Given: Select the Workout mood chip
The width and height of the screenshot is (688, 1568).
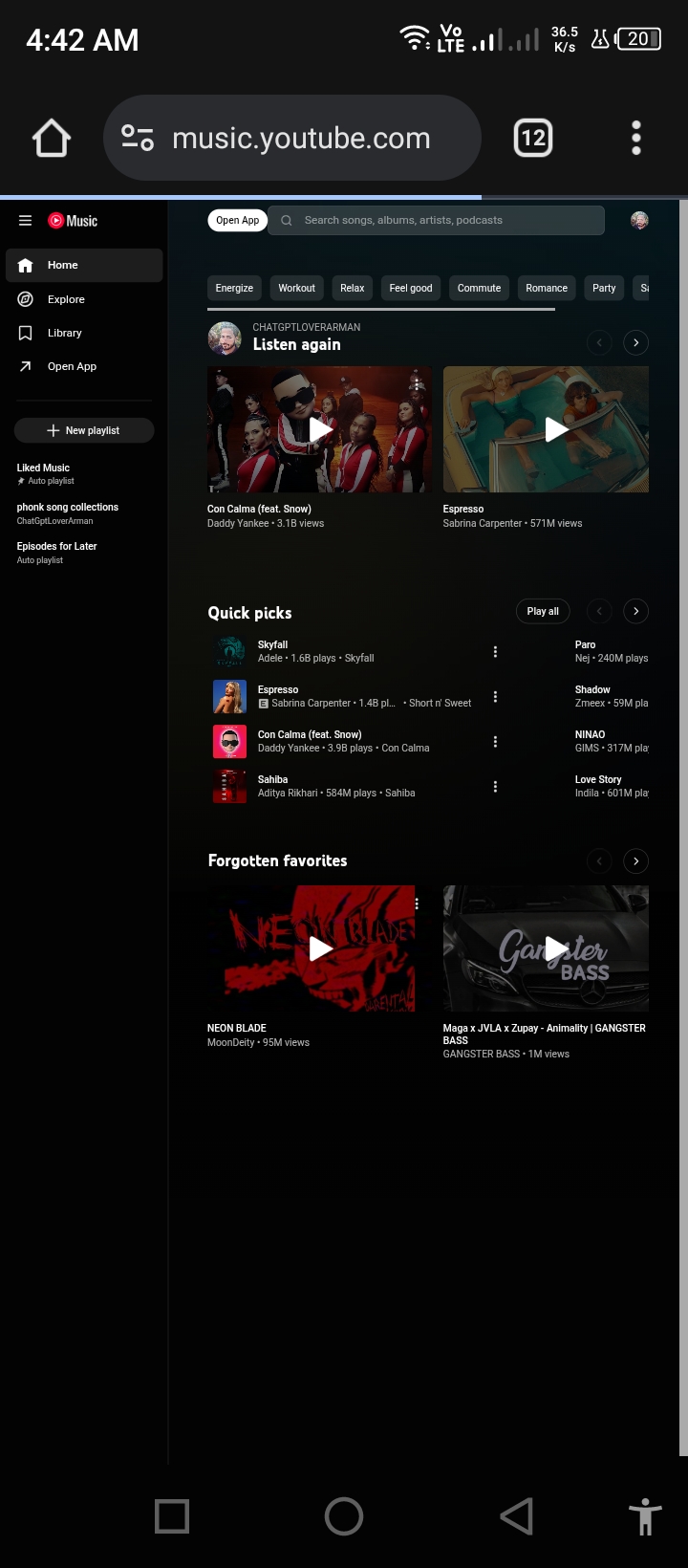Looking at the screenshot, I should pyautogui.click(x=296, y=288).
